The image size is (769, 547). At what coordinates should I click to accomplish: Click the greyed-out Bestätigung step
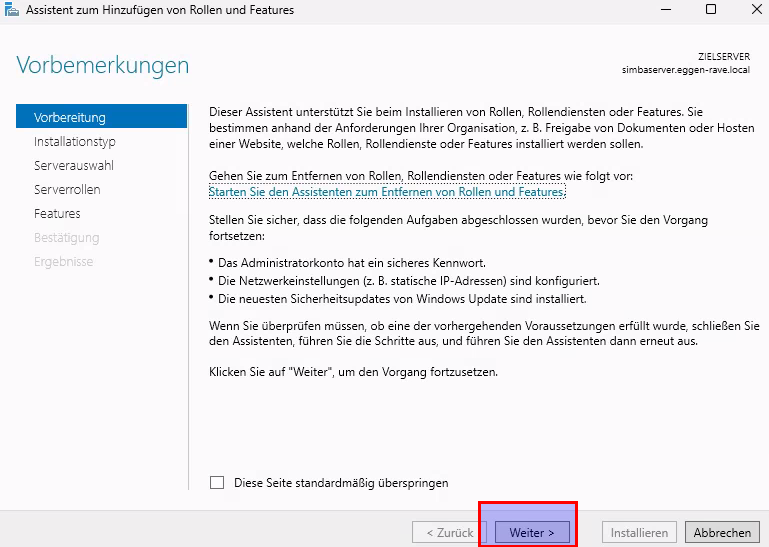pos(66,238)
